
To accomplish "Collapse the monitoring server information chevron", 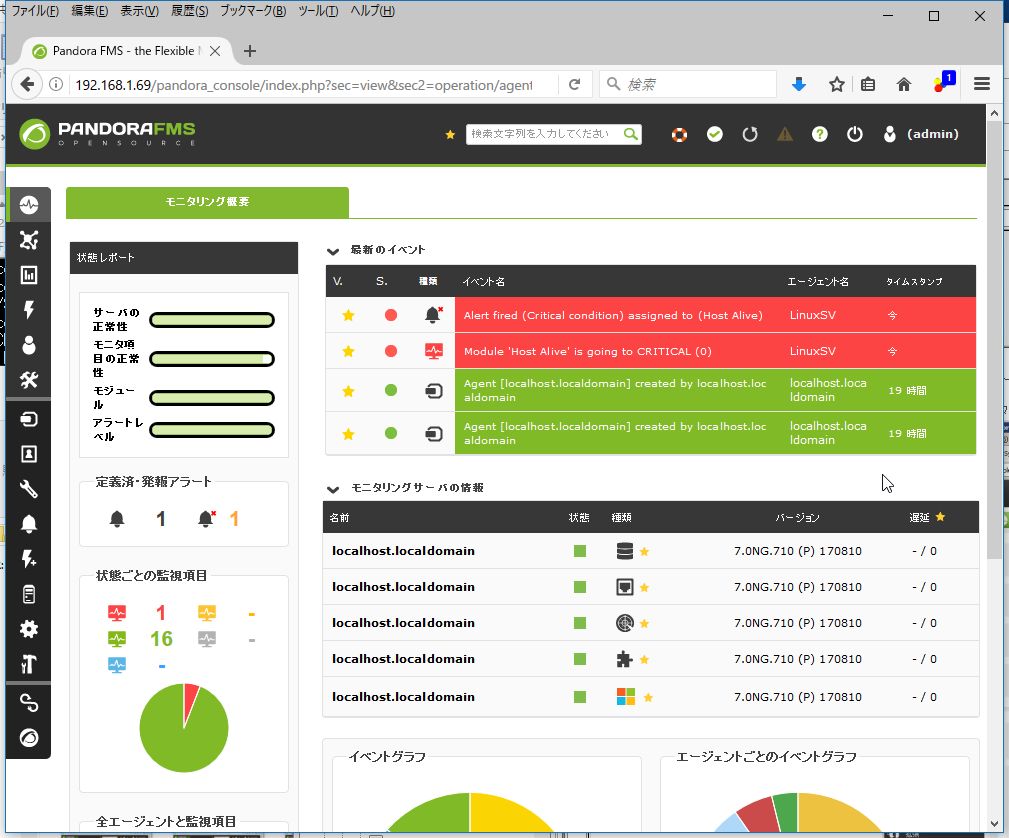I will pyautogui.click(x=333, y=489).
